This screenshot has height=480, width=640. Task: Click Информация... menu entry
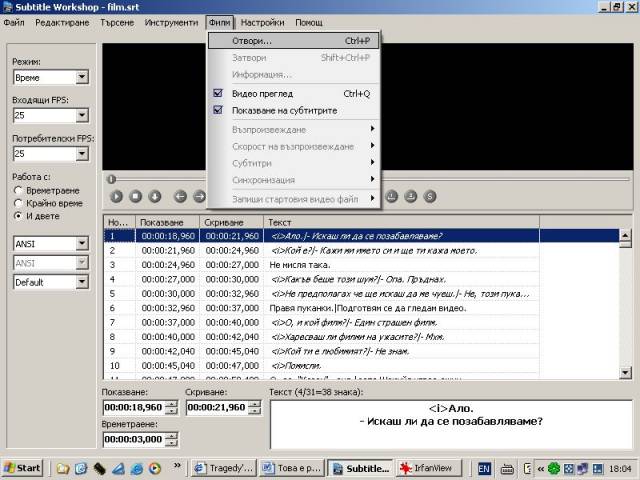click(294, 75)
